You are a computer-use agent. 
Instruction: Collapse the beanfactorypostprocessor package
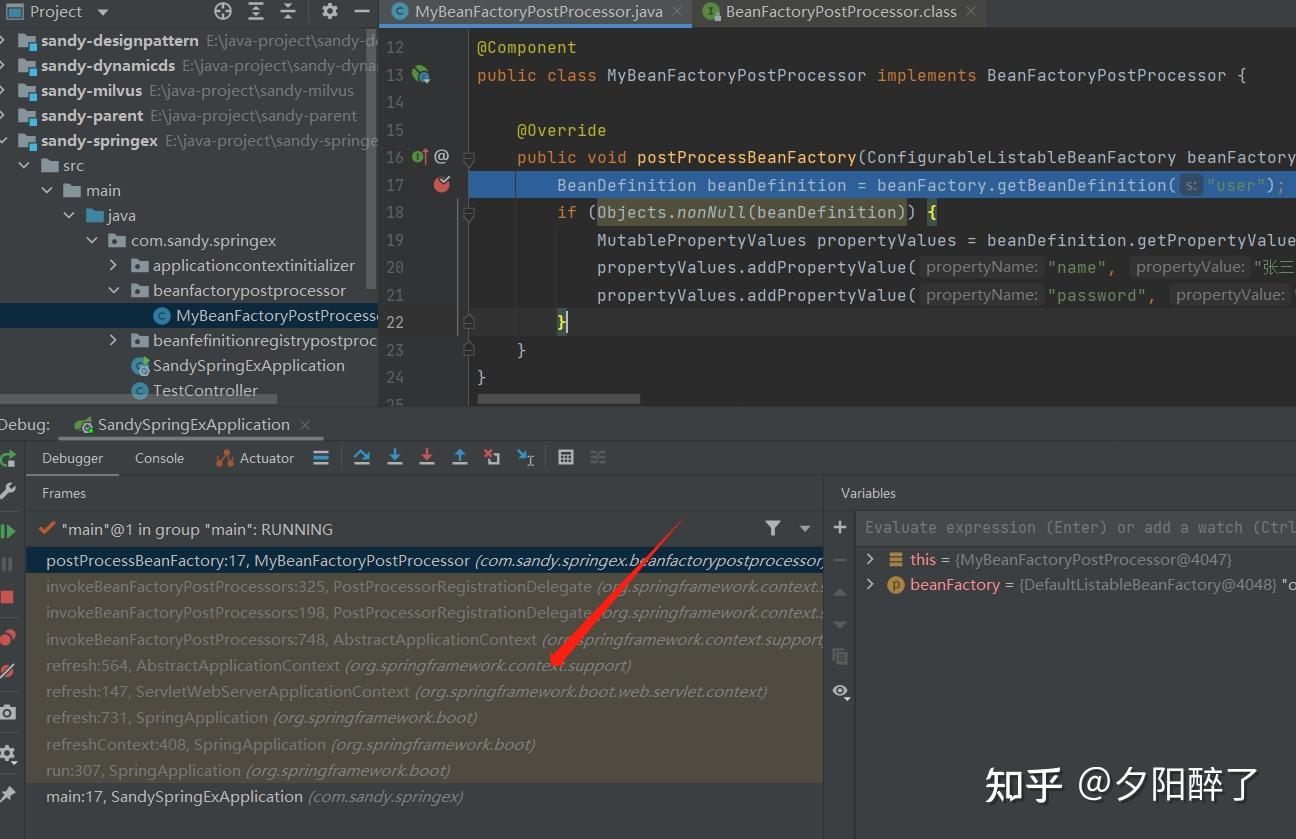113,290
